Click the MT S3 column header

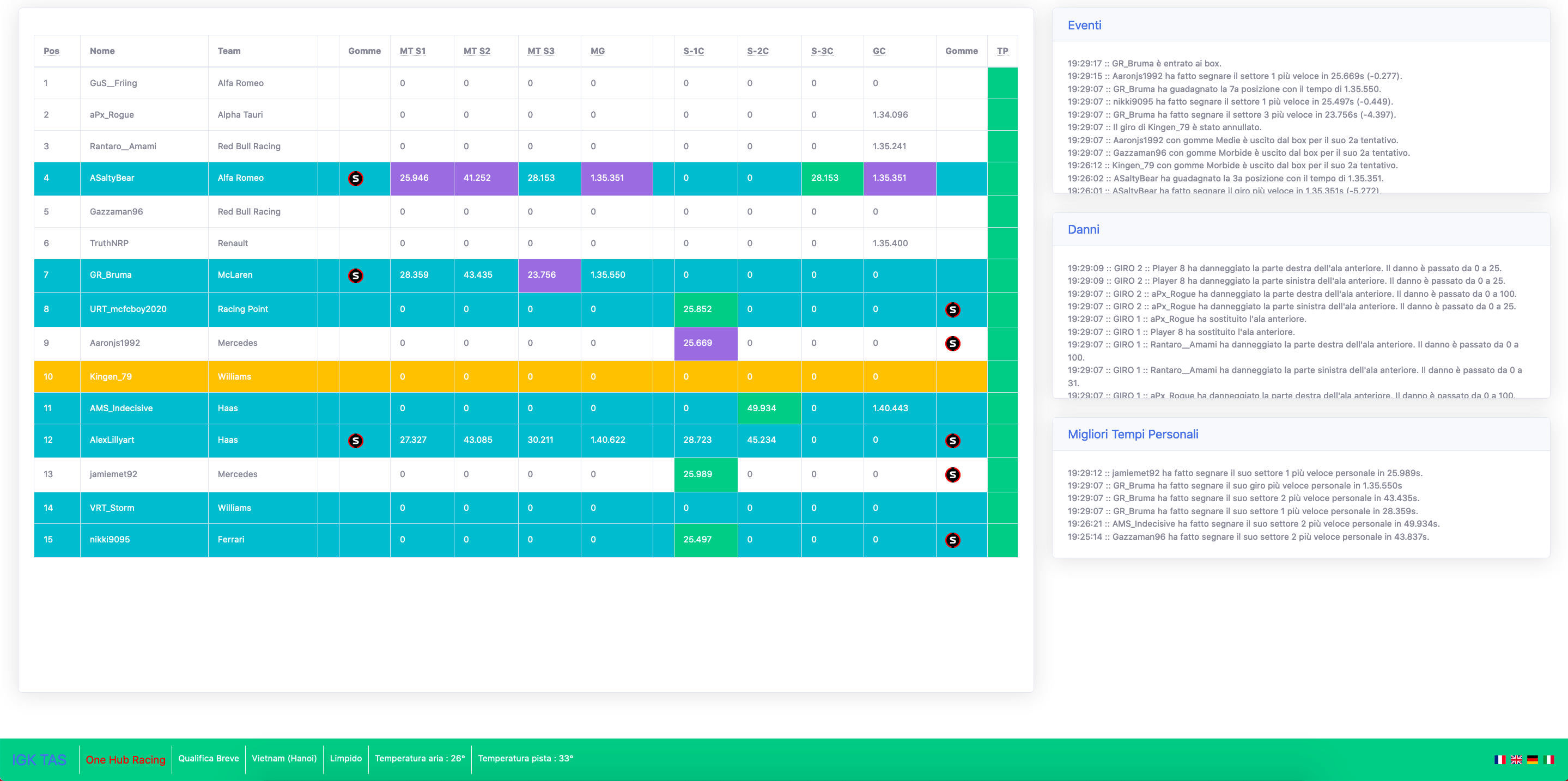[540, 51]
